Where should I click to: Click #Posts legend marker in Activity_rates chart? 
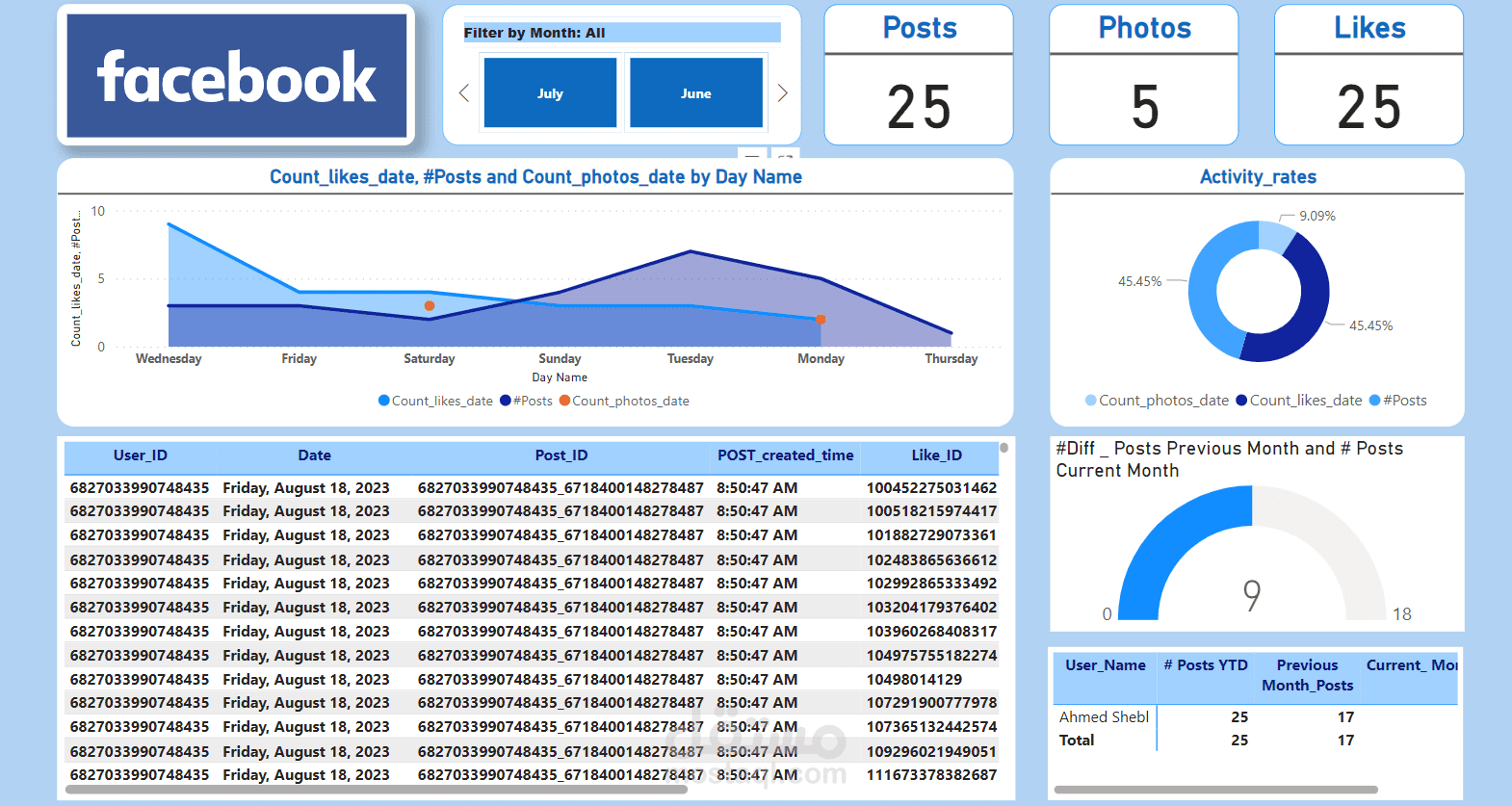[x=1375, y=401]
